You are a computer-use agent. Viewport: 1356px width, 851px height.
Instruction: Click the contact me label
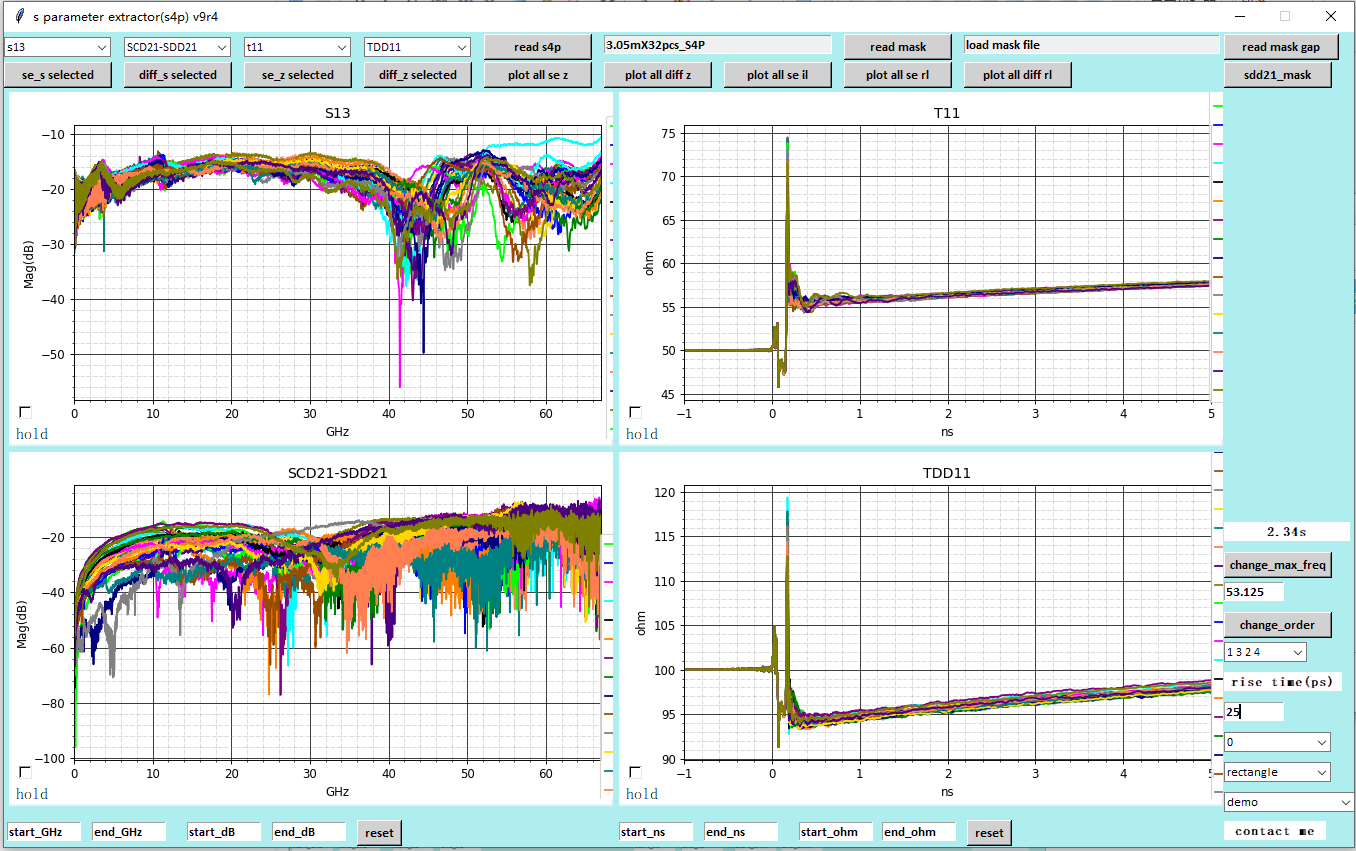click(x=1275, y=831)
